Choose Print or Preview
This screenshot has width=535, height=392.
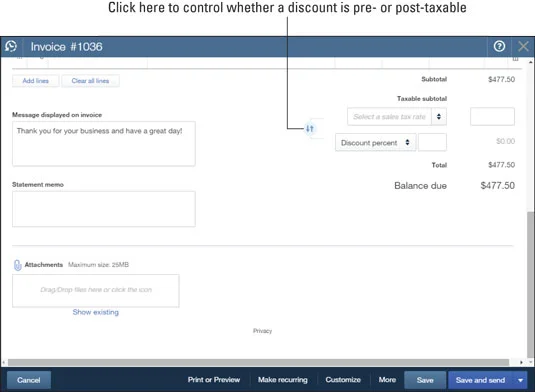point(214,380)
